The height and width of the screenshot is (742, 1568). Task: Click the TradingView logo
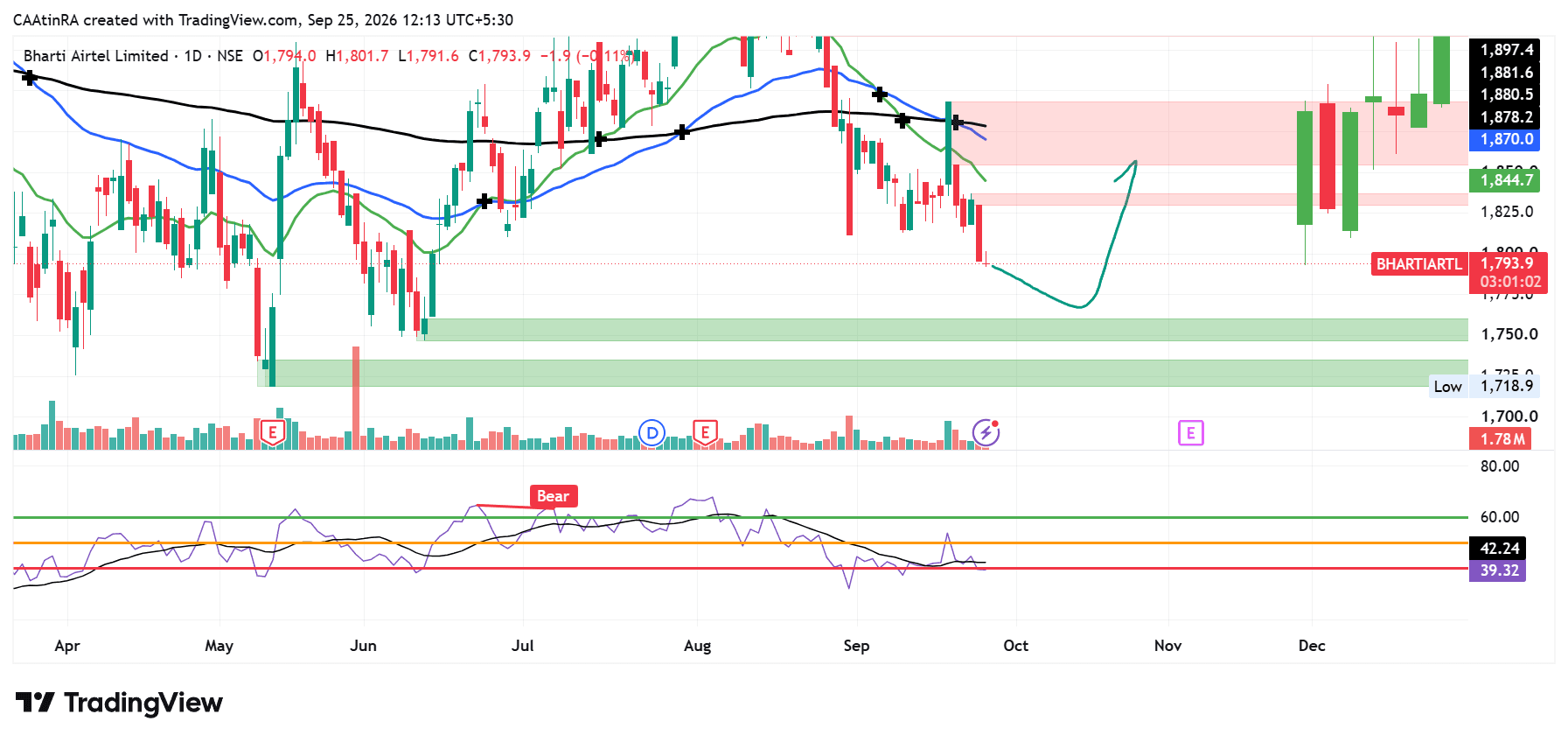tap(120, 703)
